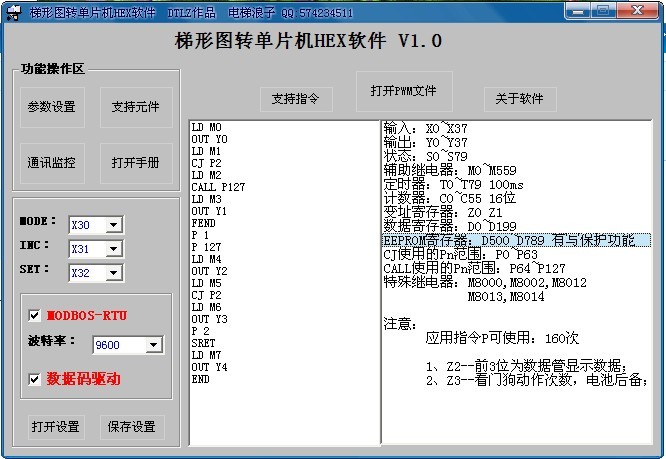666x459 pixels.
Task: Show supported instructions via 支持指令
Action: [x=295, y=99]
